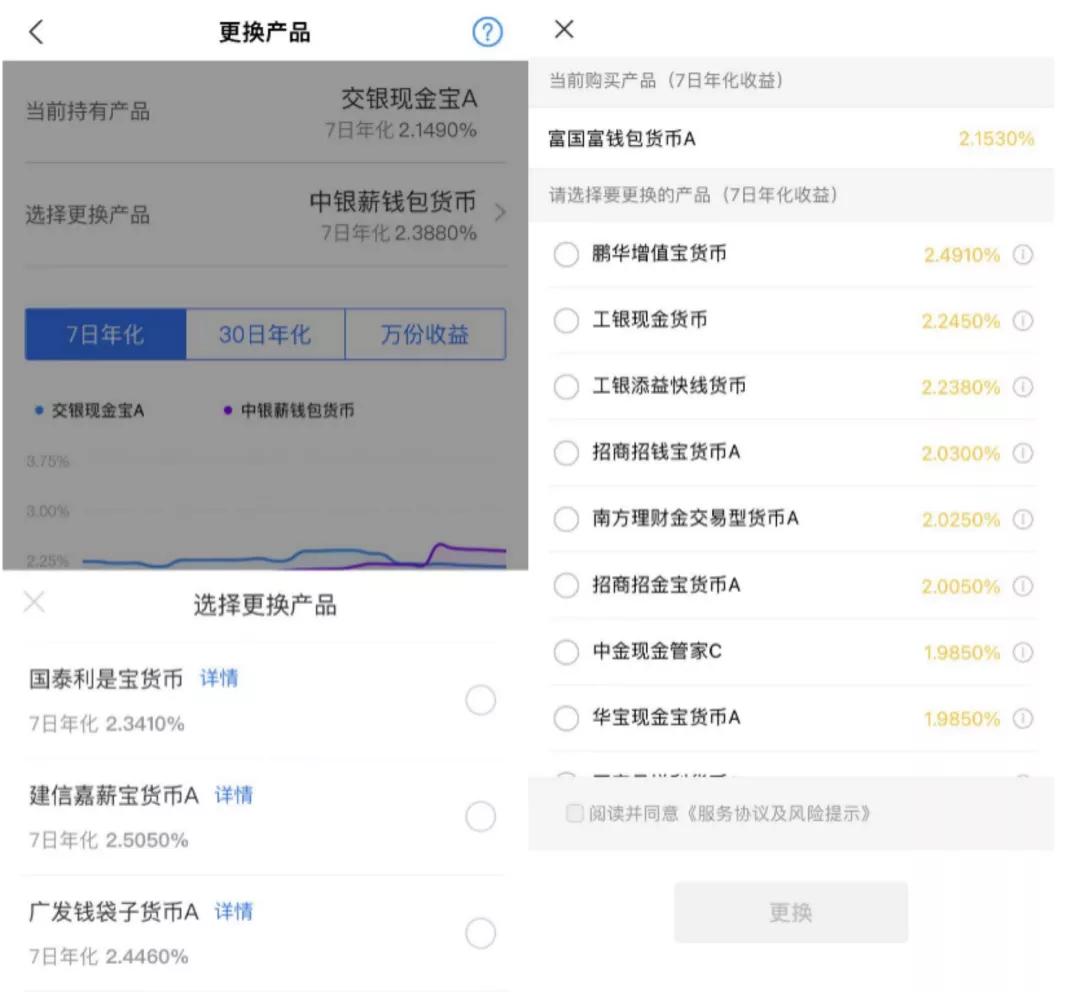Screen dimensions: 1080x992
Task: Open 详情 link for 建信嘉薪宝货币A
Action: [x=232, y=795]
